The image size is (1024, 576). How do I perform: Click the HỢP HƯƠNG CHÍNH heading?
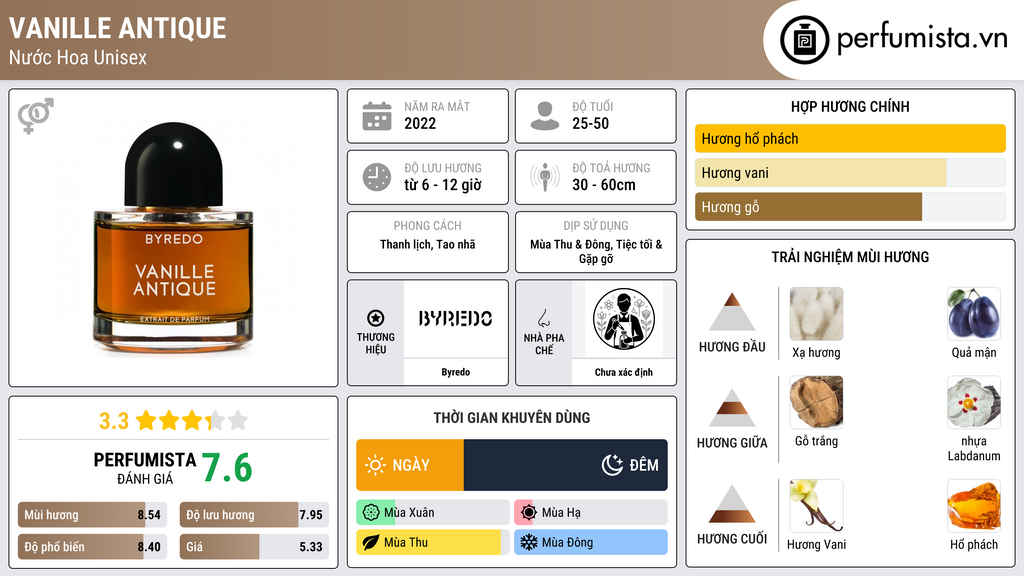850,106
